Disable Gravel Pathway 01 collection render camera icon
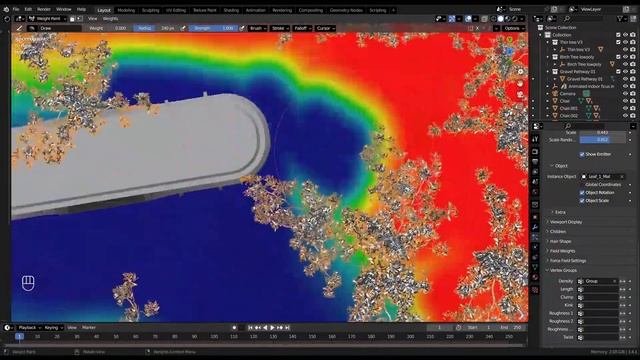Screen dimensions: 640x360 coord(633,71)
